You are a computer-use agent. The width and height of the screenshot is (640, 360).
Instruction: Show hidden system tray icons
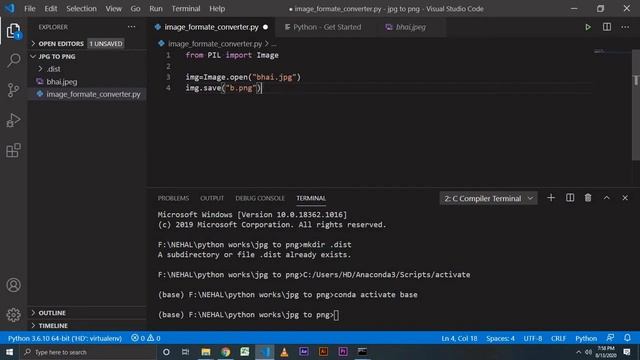click(x=578, y=352)
